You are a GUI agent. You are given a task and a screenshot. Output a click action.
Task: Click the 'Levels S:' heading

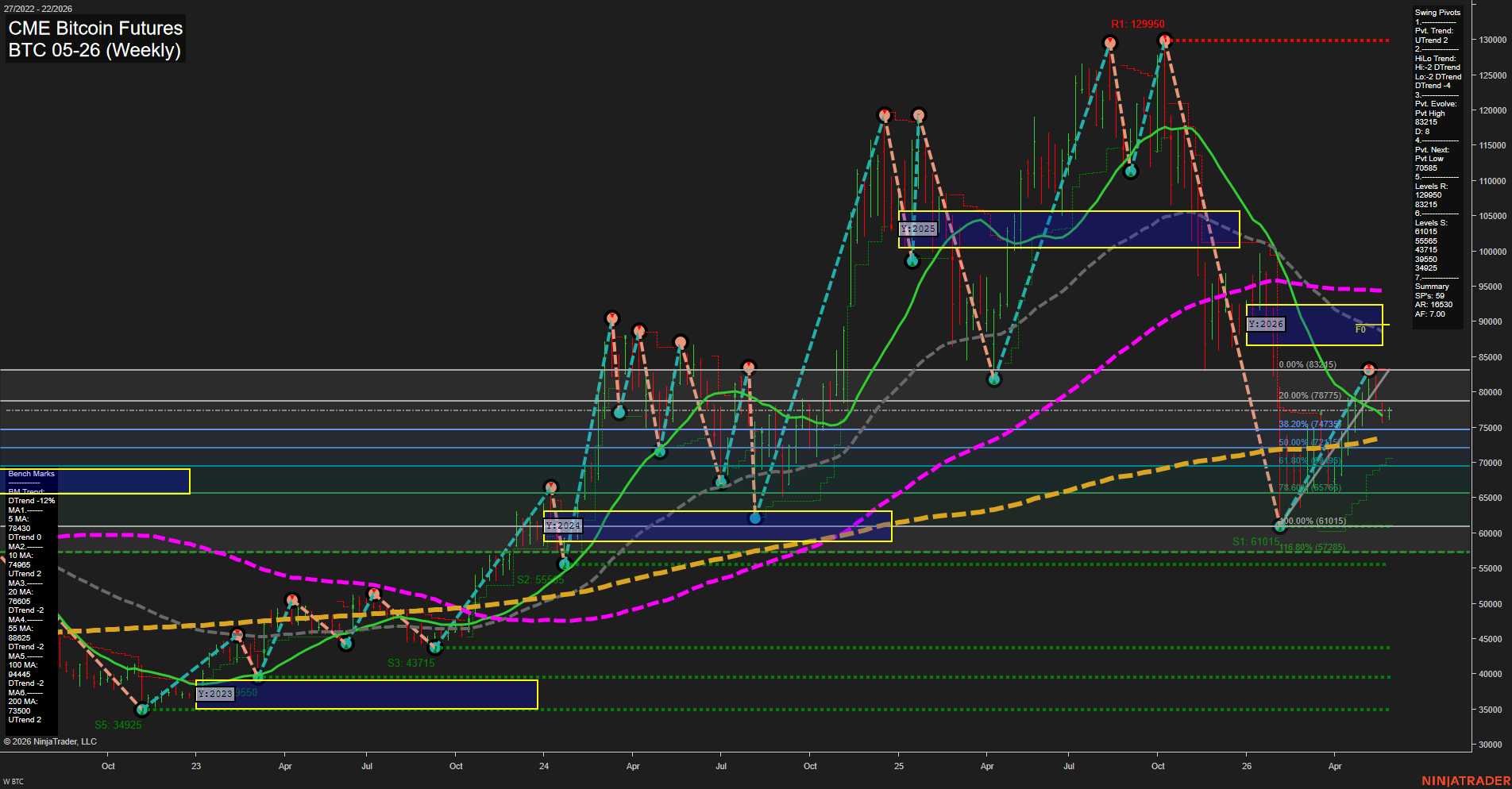(x=1431, y=223)
